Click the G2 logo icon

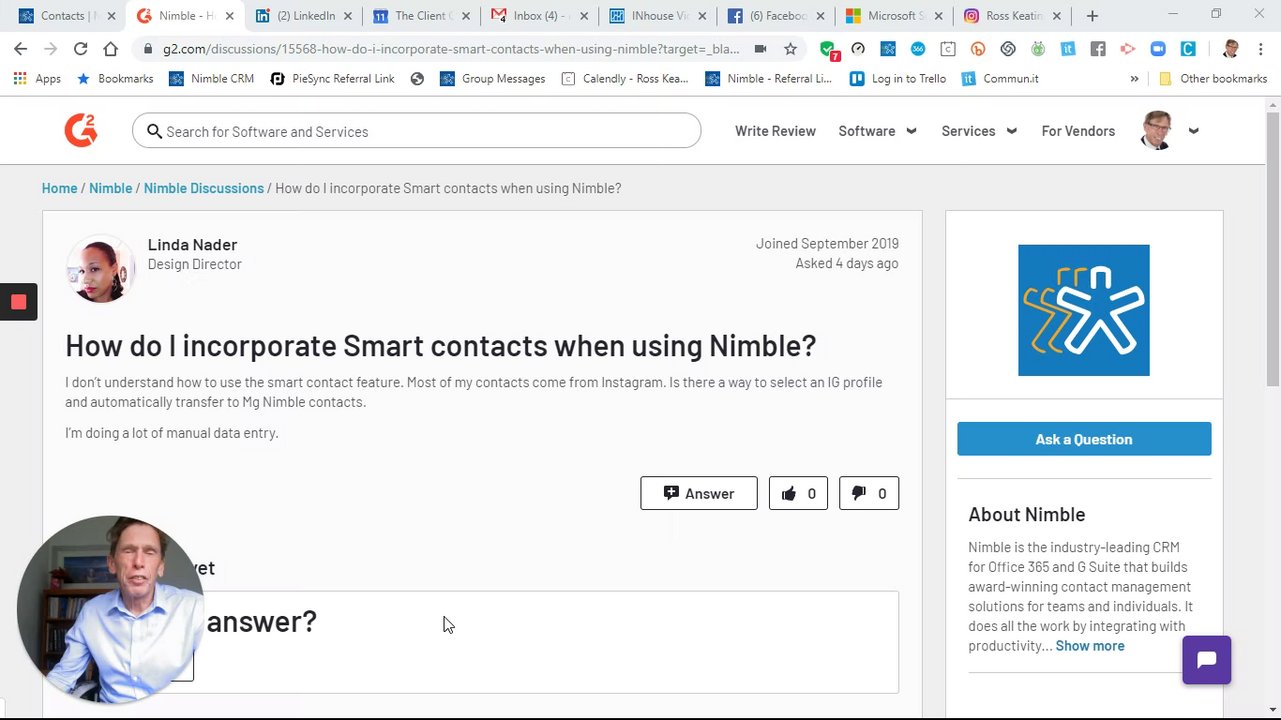[x=81, y=131]
